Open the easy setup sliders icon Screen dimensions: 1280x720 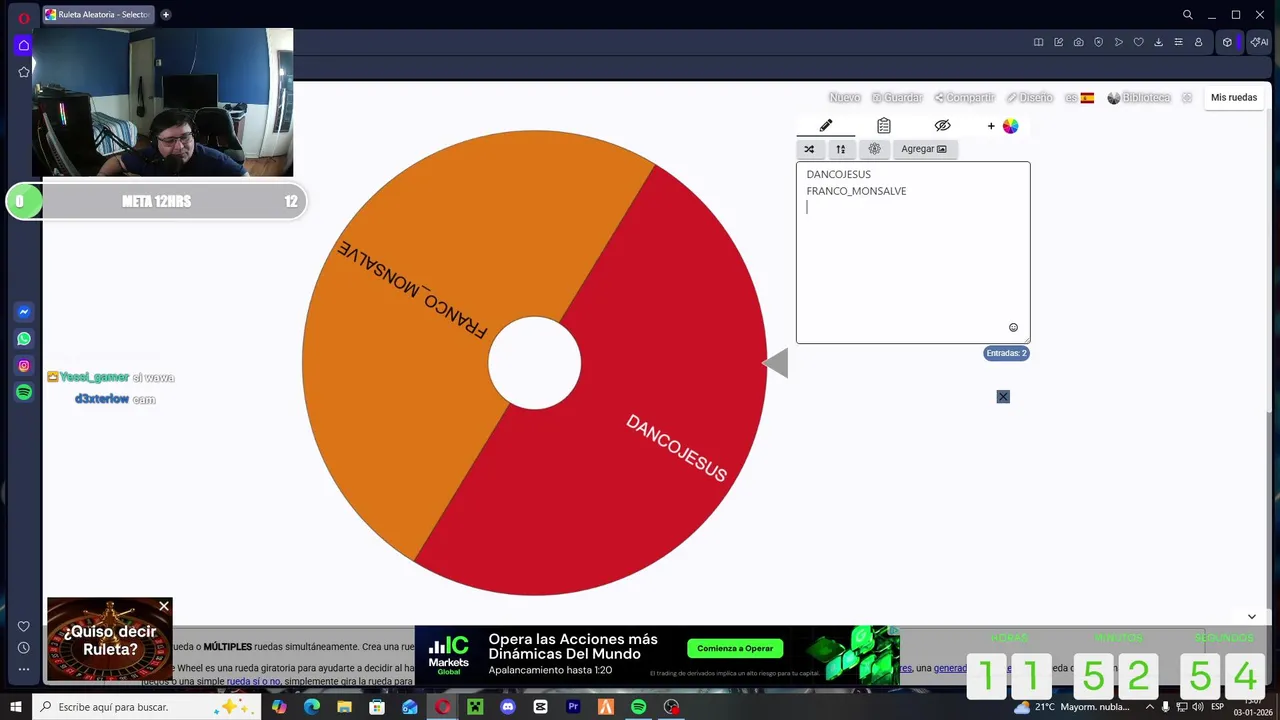(x=1178, y=42)
